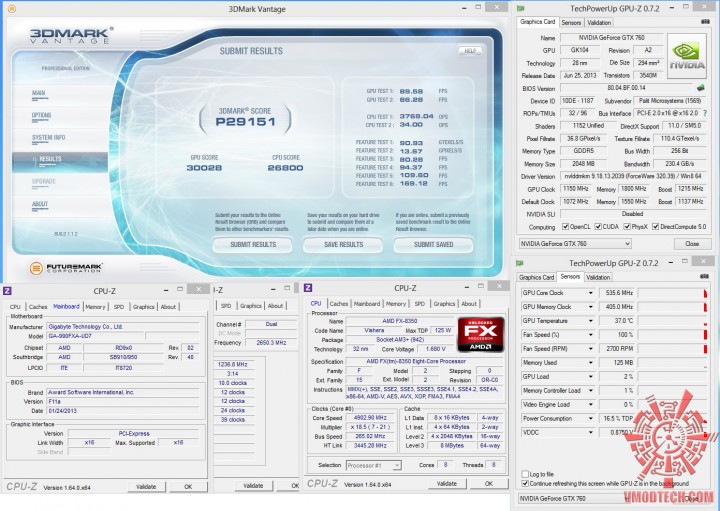The height and width of the screenshot is (511, 720).
Task: Open the Options section in 3DMark Vantage
Action: point(41,115)
